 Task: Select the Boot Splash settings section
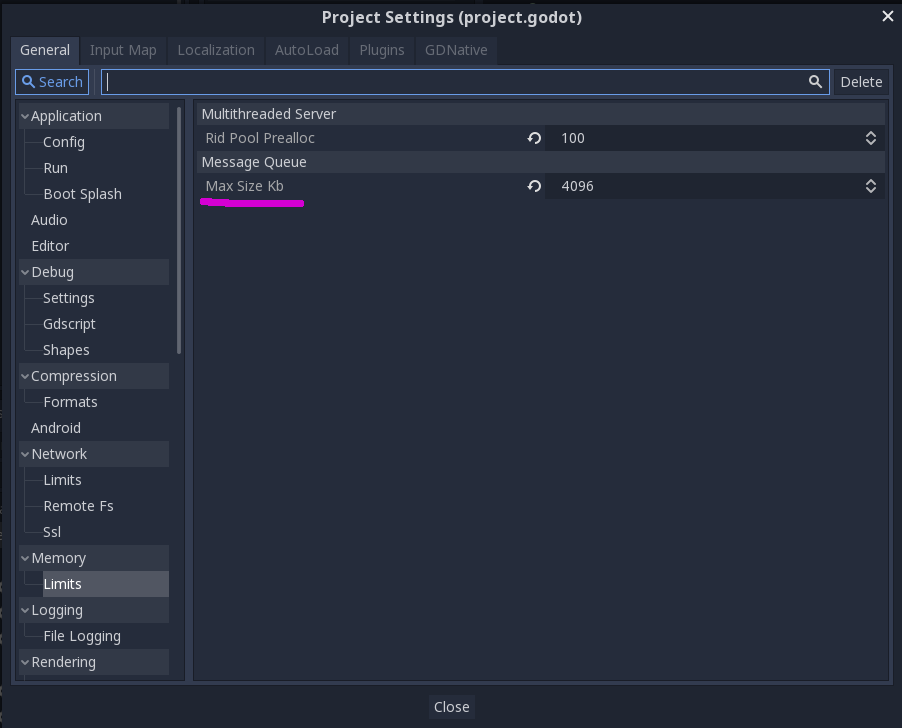84,193
